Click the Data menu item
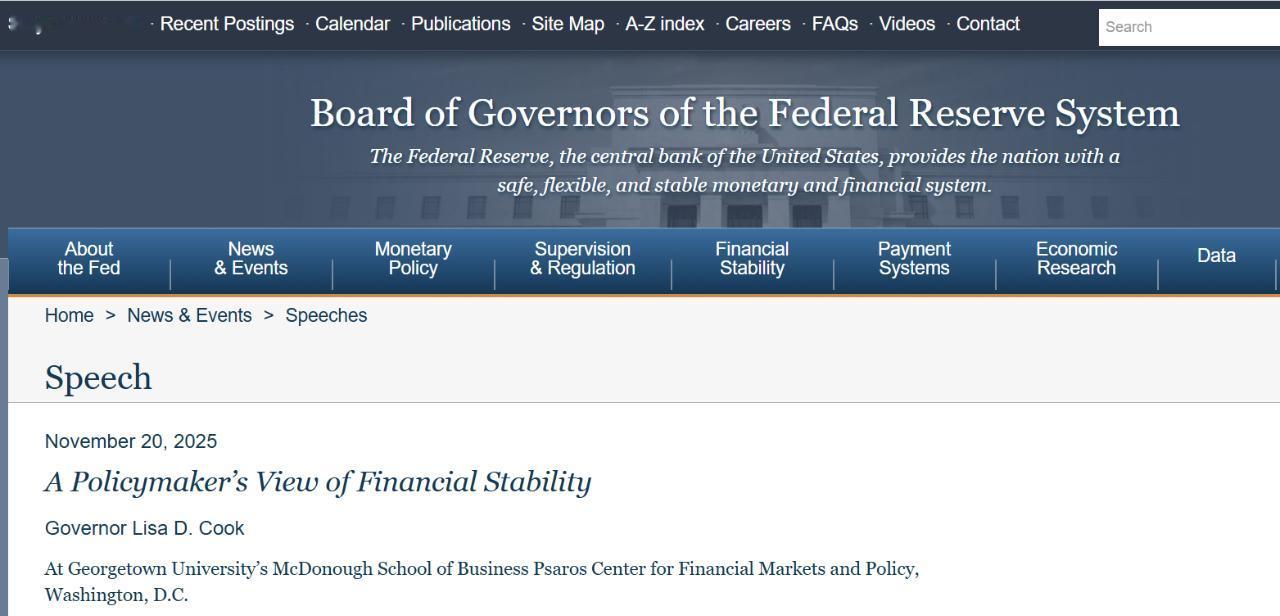 (x=1216, y=256)
